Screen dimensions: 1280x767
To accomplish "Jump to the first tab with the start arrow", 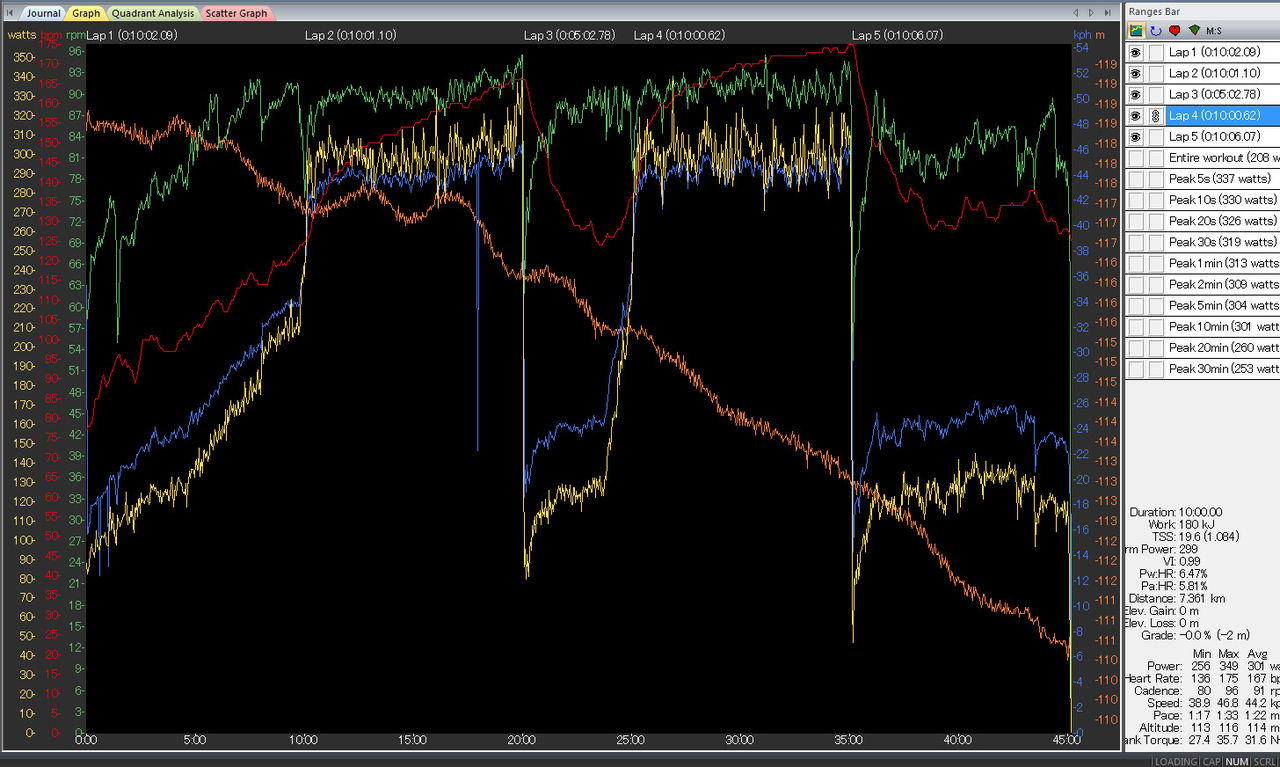I will [9, 13].
